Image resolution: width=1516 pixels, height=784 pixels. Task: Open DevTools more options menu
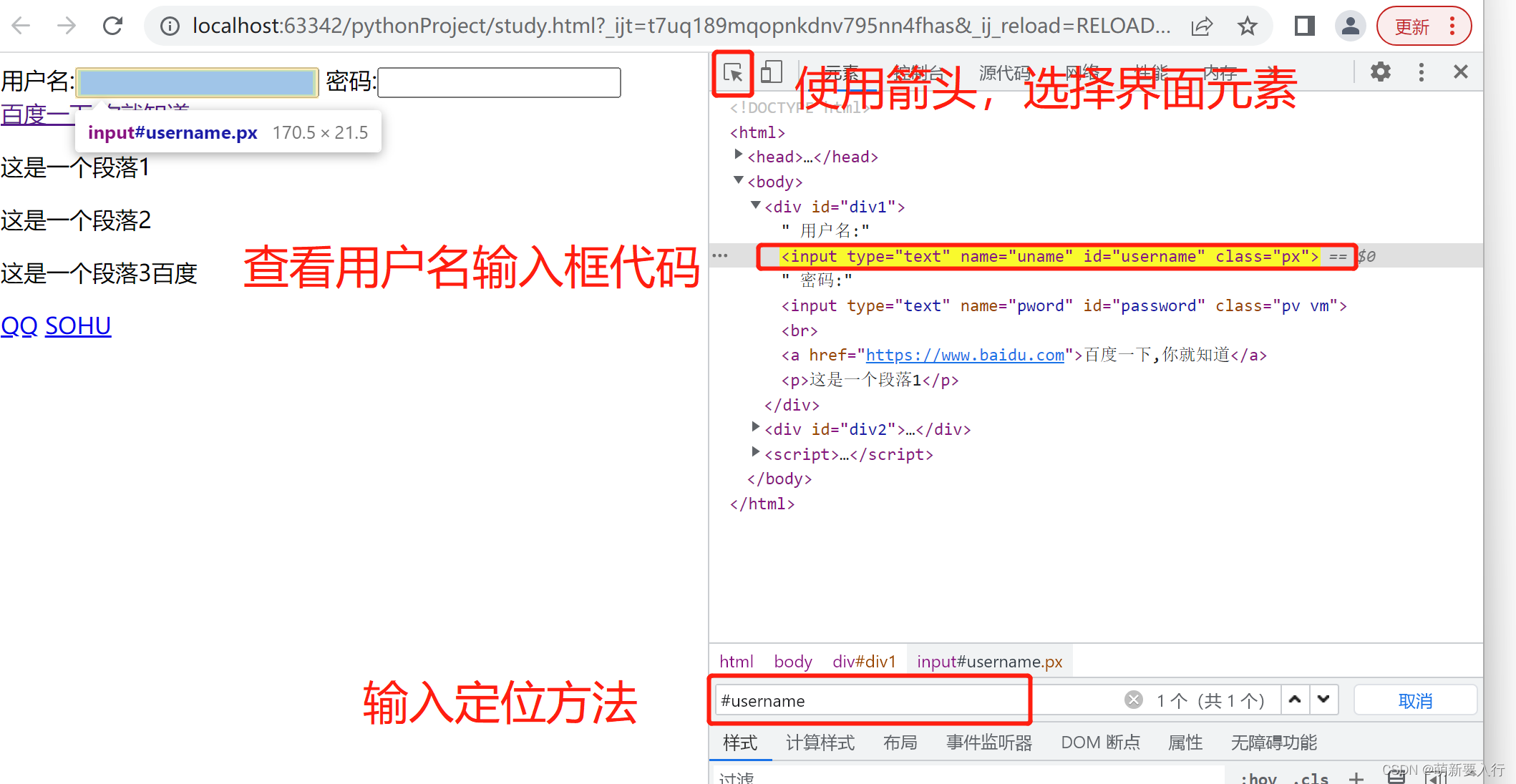1422,72
